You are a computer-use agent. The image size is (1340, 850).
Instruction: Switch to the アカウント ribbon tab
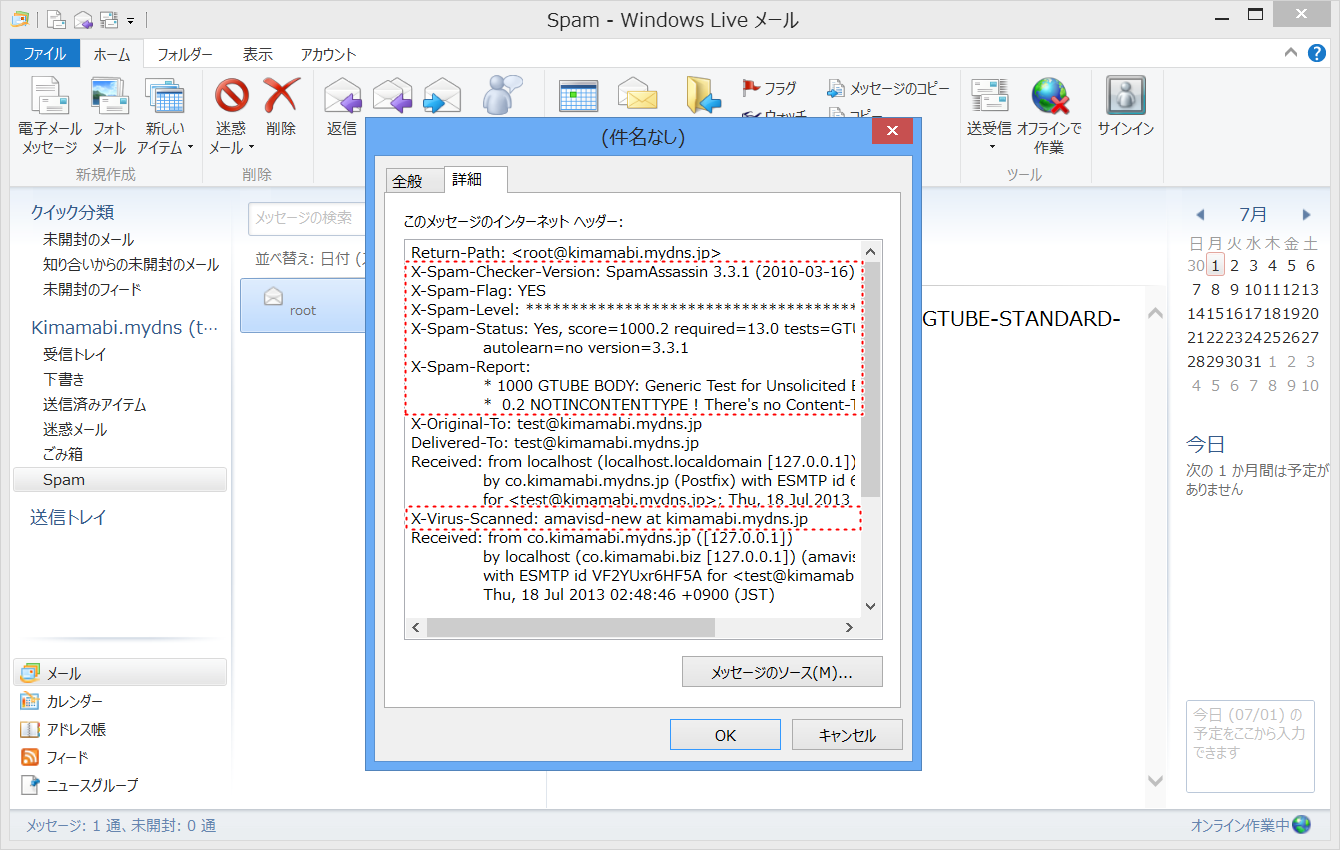tap(328, 54)
